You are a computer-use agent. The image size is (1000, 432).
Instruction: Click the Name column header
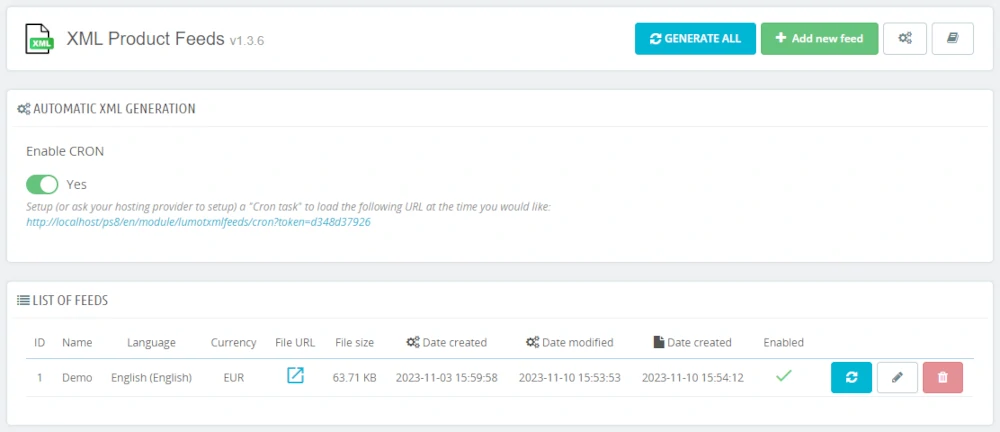(x=77, y=343)
